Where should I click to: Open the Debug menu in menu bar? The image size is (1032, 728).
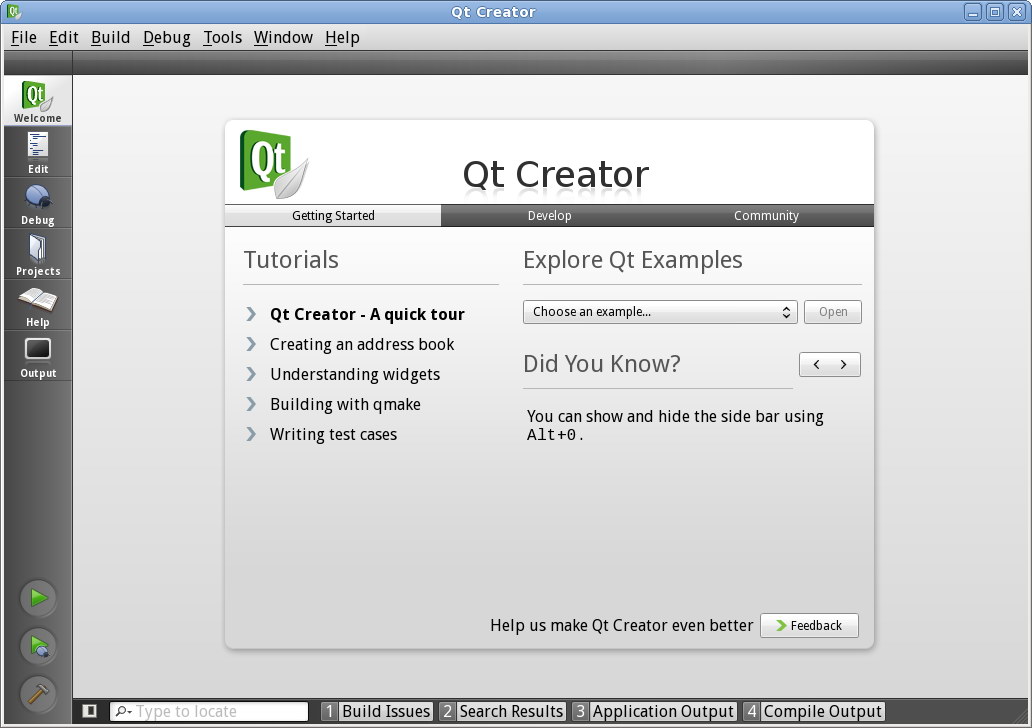pos(167,38)
